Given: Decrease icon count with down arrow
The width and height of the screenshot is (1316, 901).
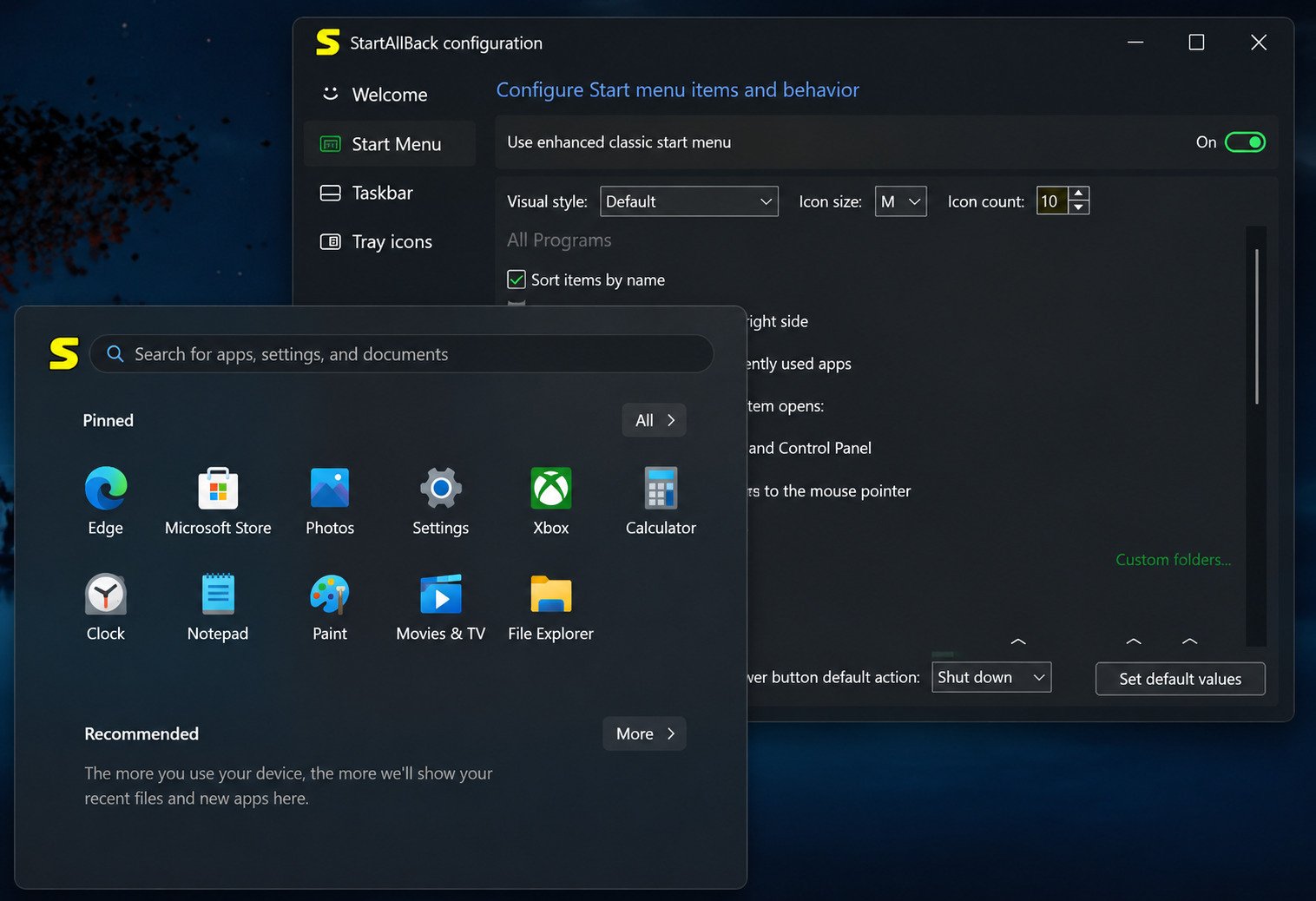Looking at the screenshot, I should coord(1079,208).
